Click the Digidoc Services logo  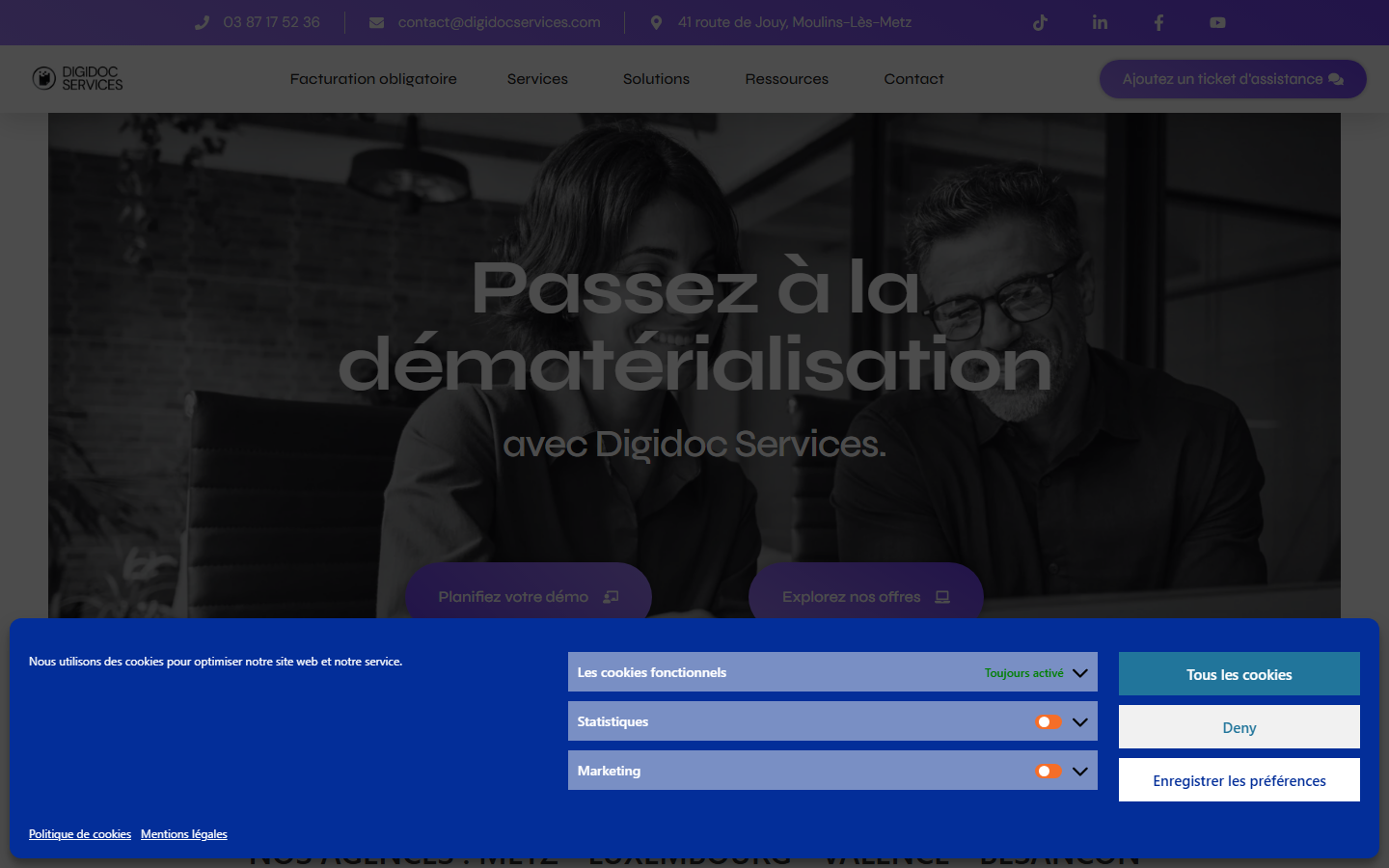(x=77, y=78)
